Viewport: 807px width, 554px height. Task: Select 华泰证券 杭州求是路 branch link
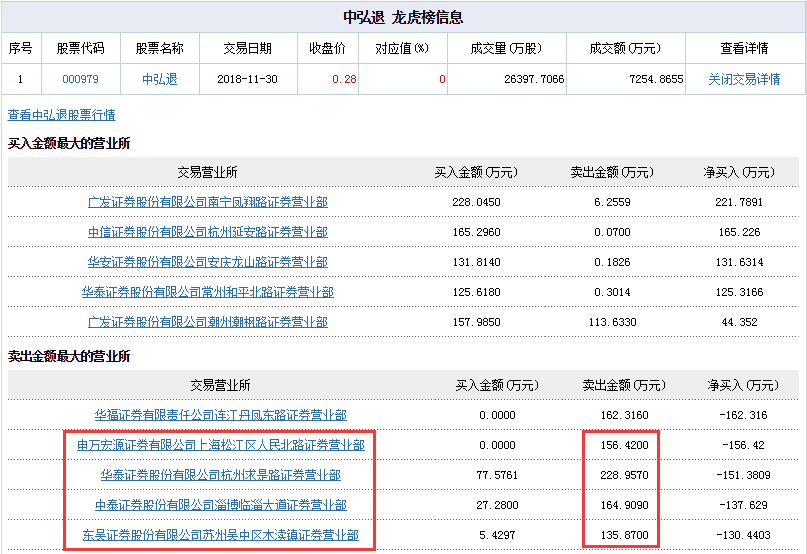[x=220, y=475]
